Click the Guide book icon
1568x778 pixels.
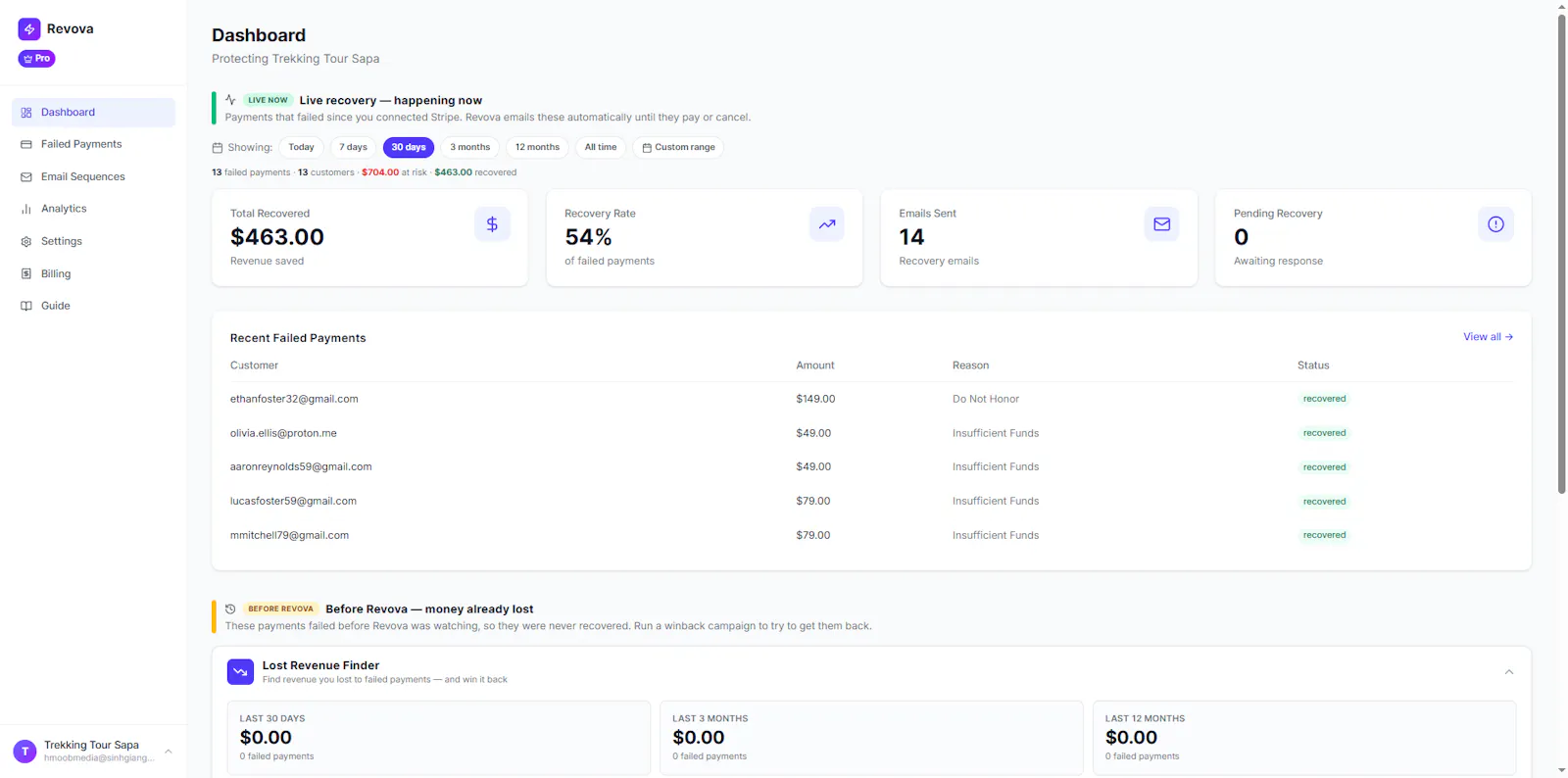click(26, 306)
